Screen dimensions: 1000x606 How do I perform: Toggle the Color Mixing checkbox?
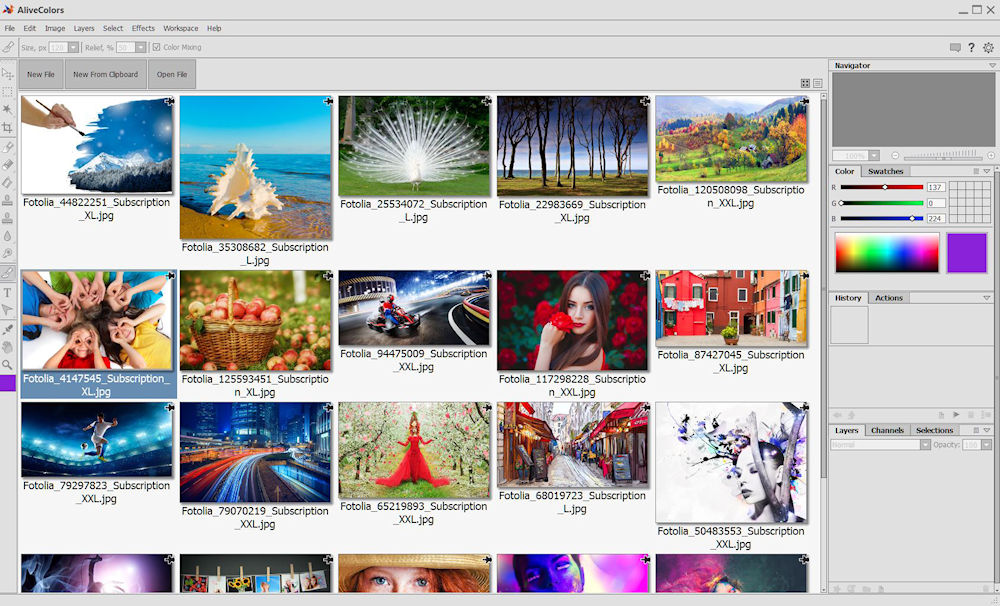click(156, 47)
